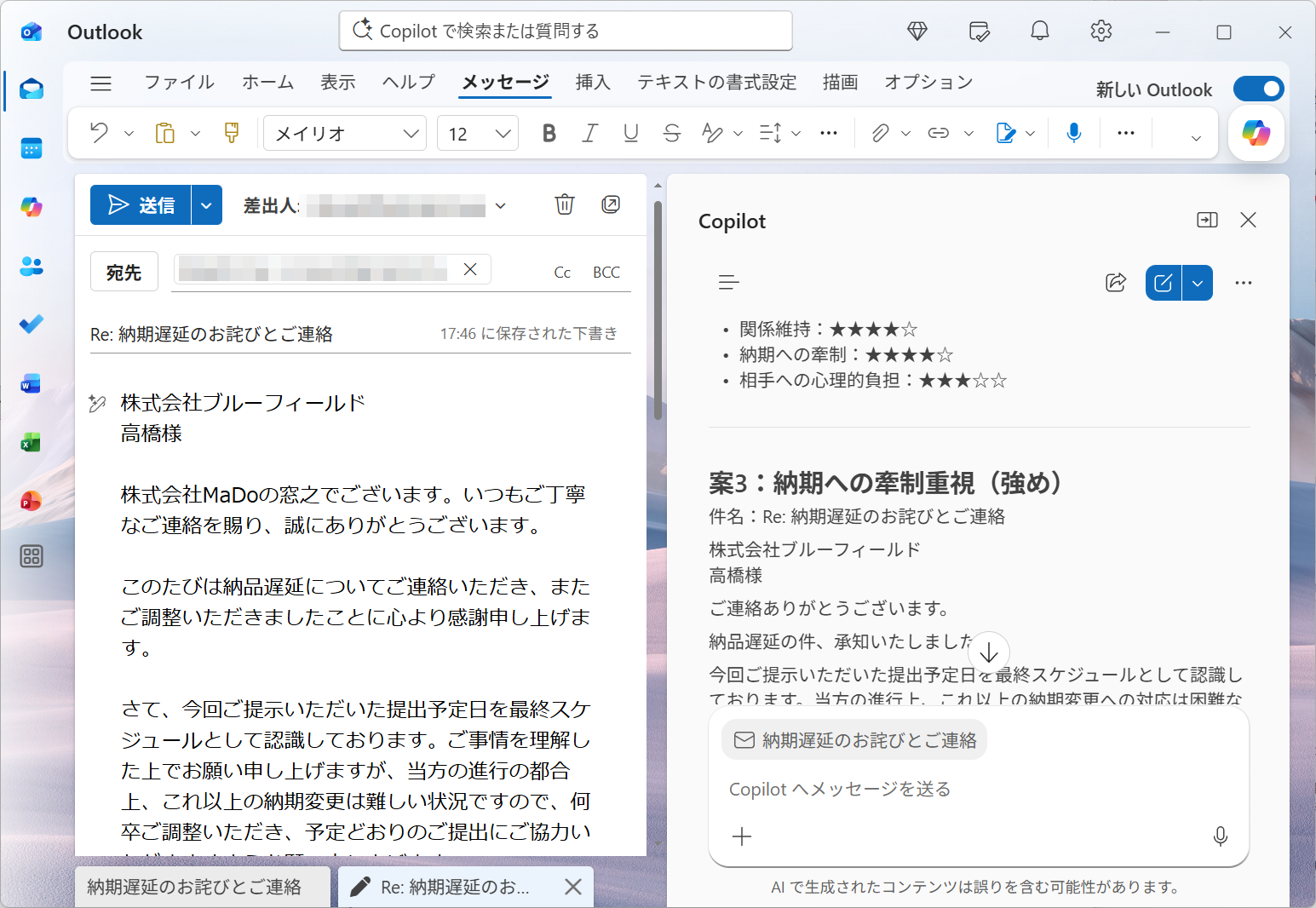Open notifications bell in title bar
Image resolution: width=1316 pixels, height=908 pixels.
point(1040,32)
